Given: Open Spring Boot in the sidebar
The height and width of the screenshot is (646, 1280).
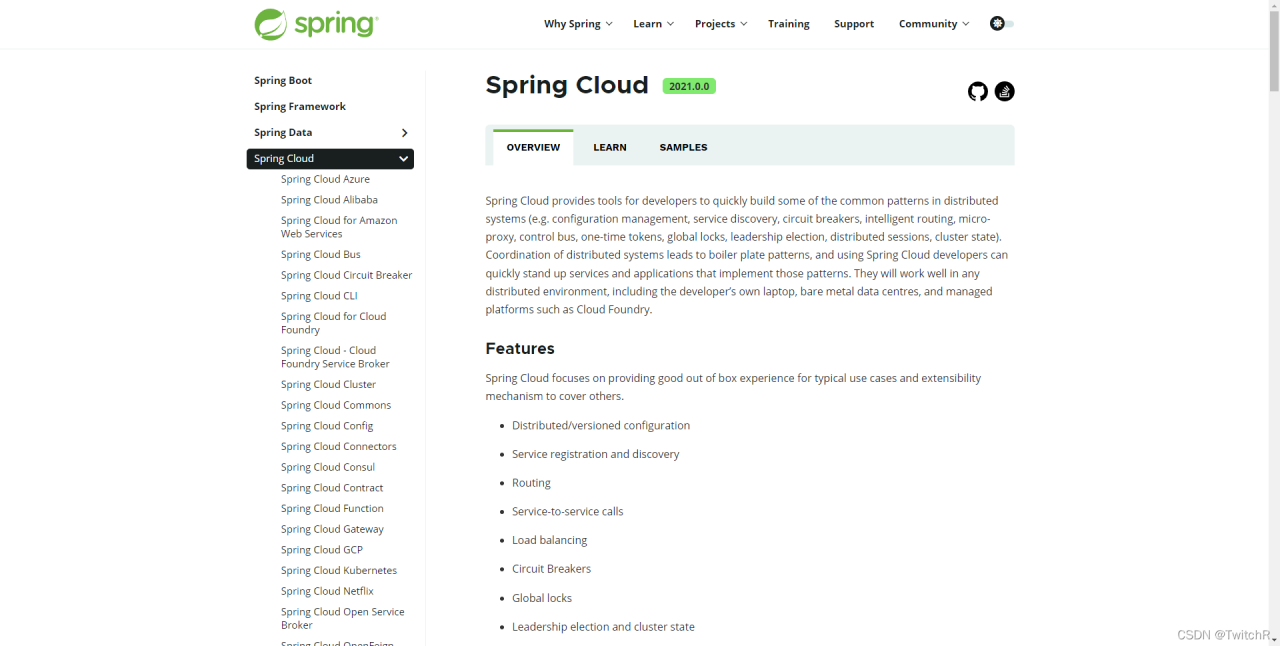Looking at the screenshot, I should tap(283, 81).
